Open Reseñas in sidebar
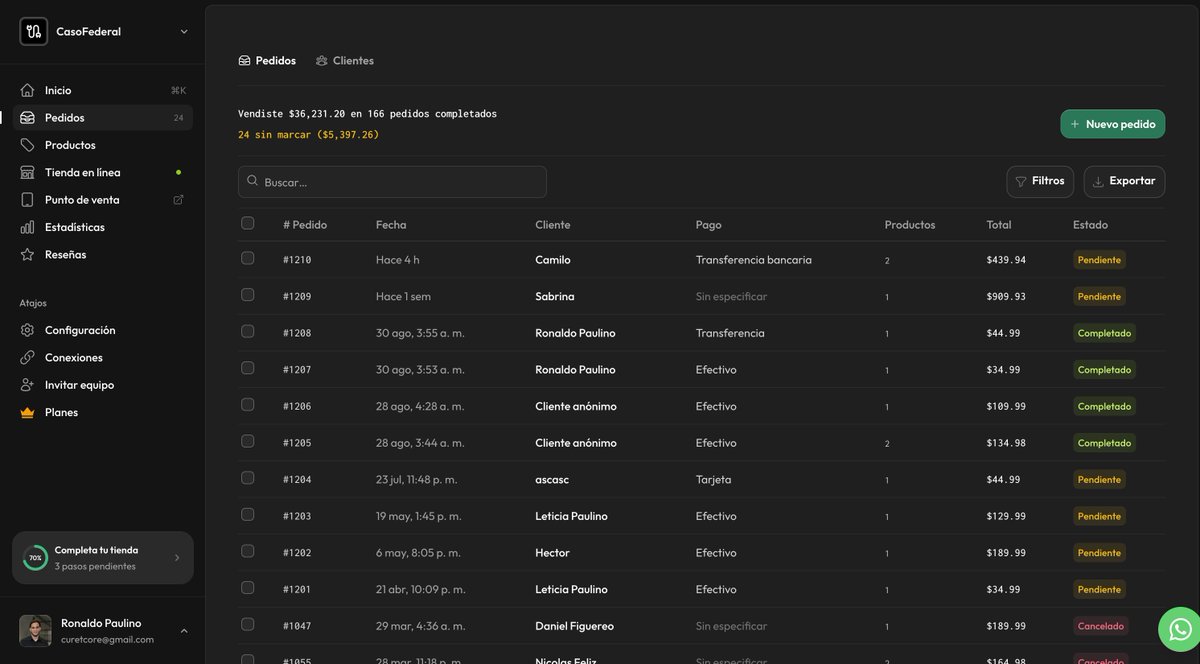Image resolution: width=1200 pixels, height=664 pixels. (x=102, y=254)
